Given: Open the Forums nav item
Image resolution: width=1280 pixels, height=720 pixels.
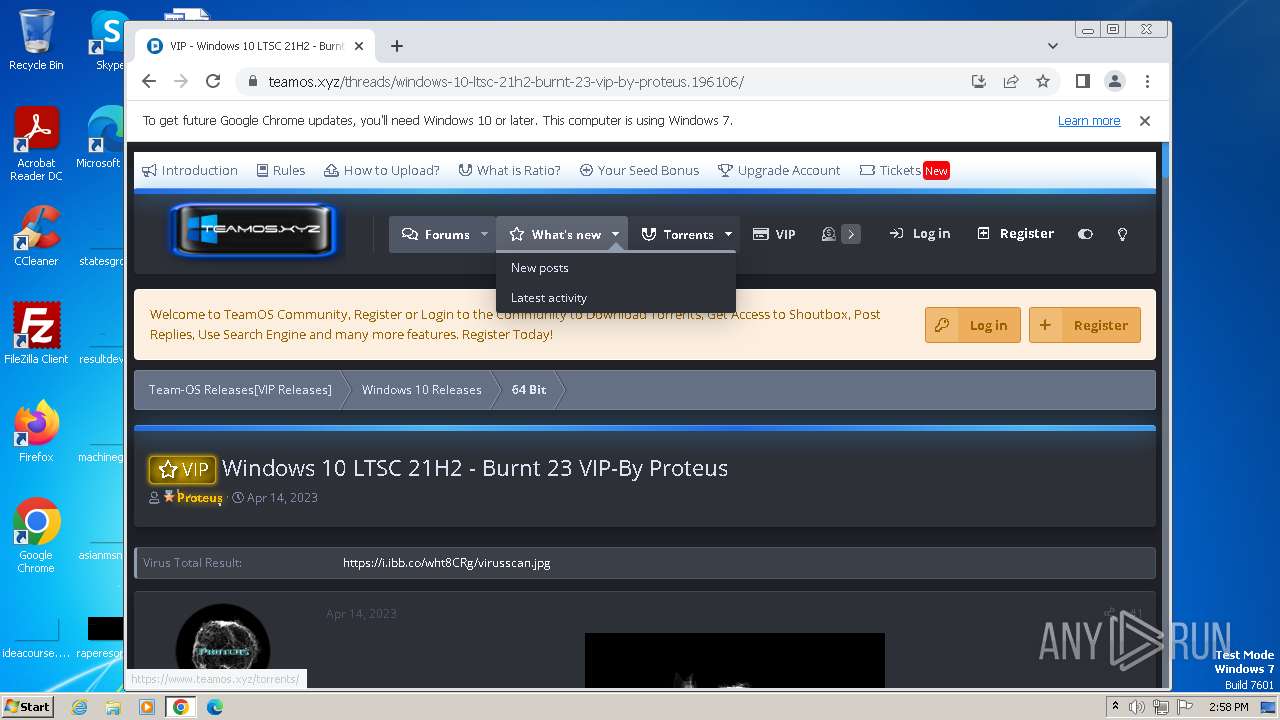Looking at the screenshot, I should point(436,234).
